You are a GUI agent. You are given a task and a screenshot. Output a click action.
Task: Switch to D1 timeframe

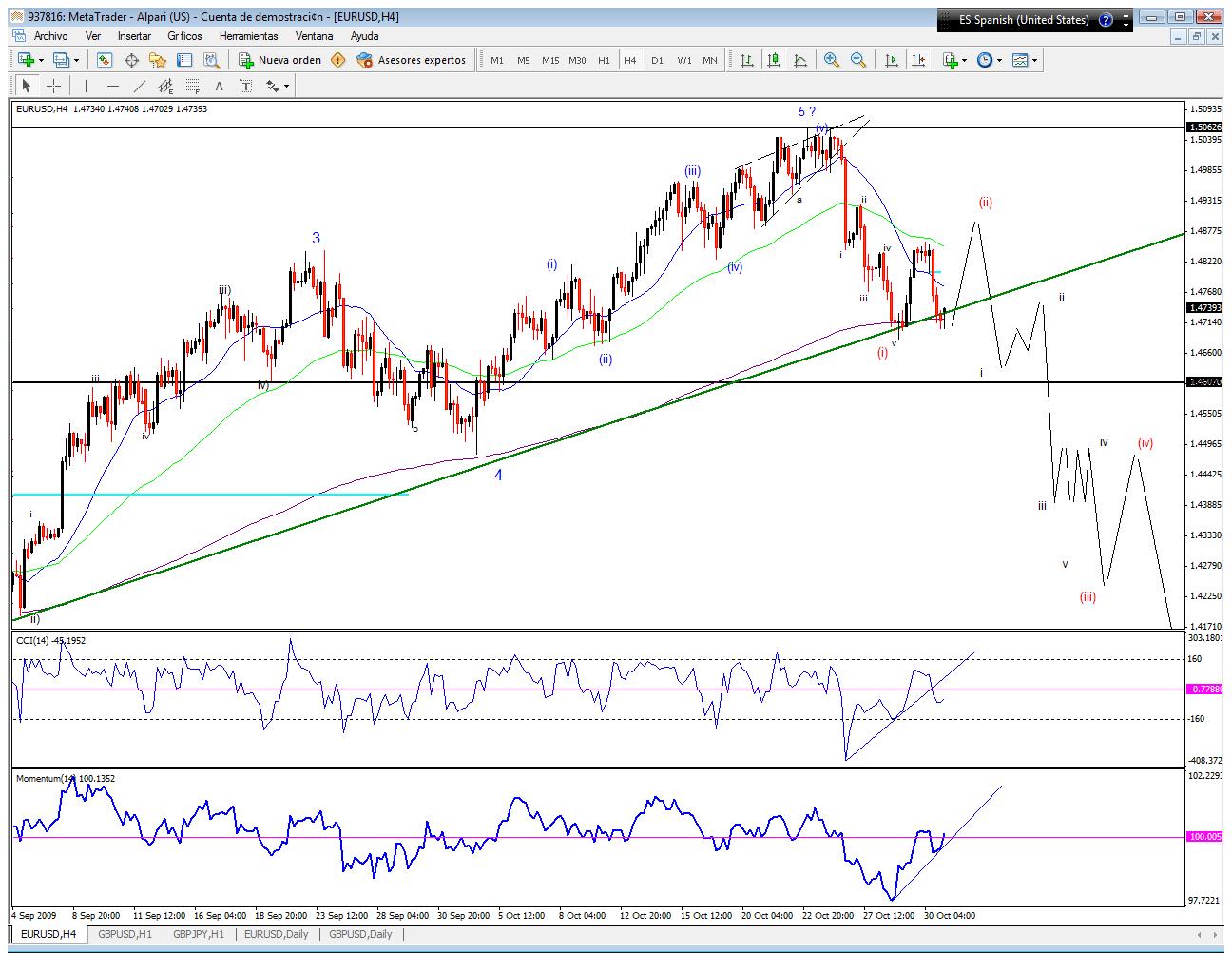(657, 60)
